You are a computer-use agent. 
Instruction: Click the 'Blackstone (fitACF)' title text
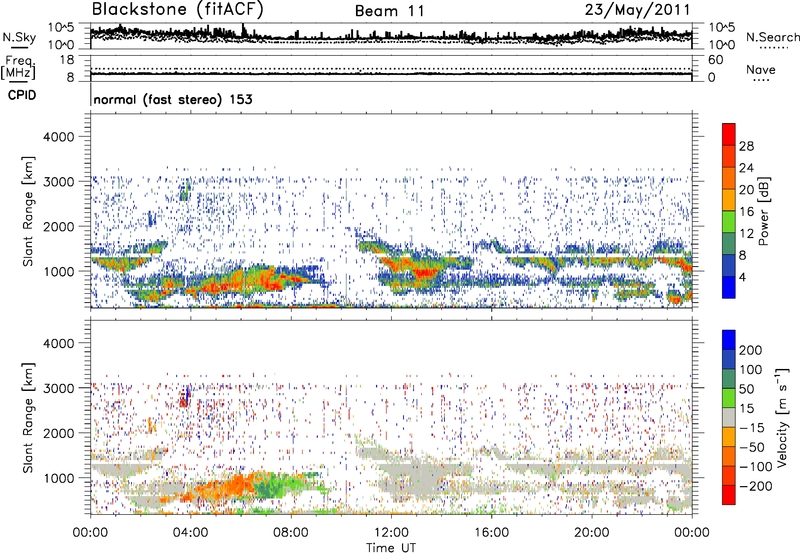tap(178, 10)
